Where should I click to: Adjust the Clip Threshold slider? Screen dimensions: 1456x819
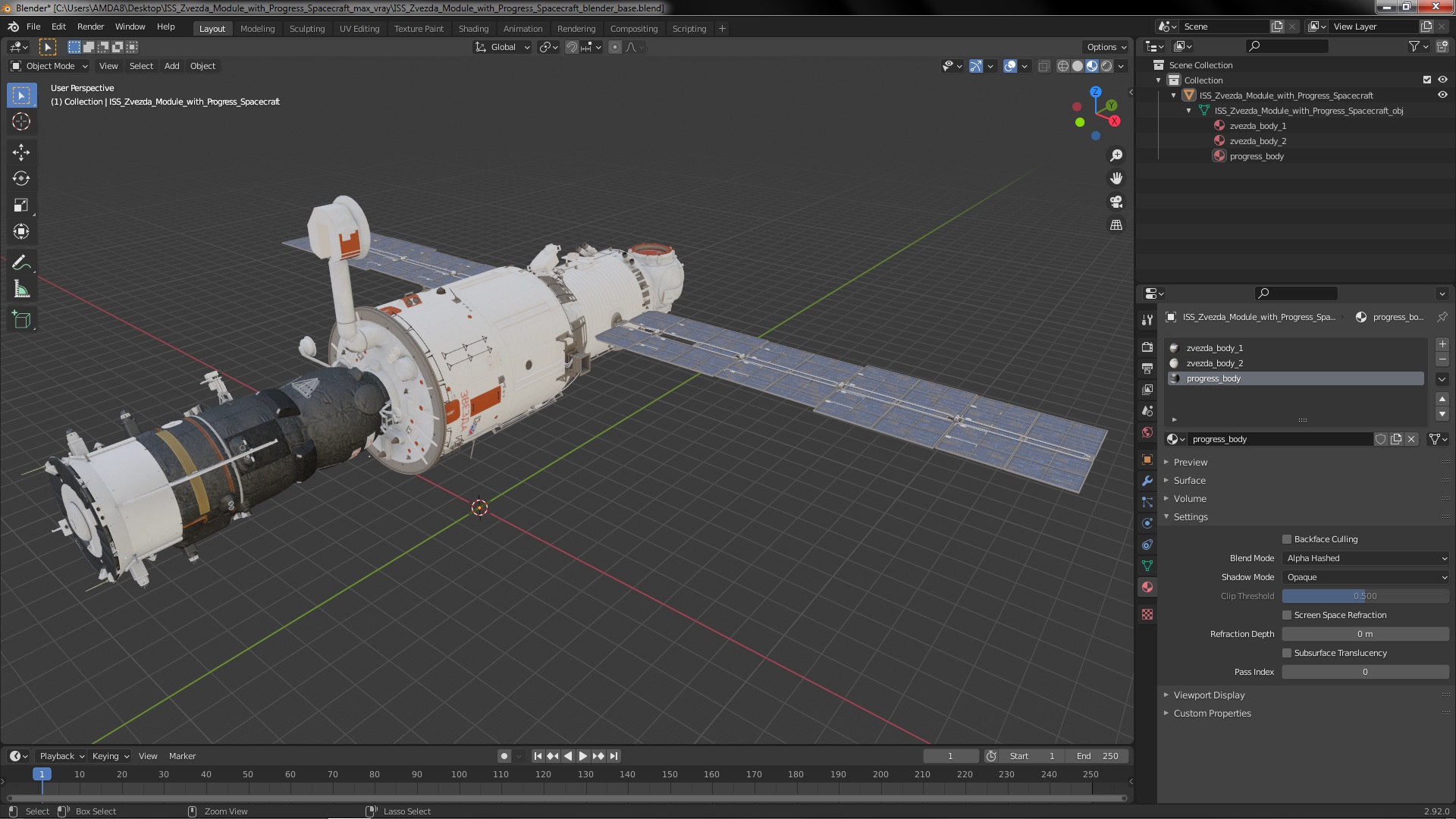point(1366,596)
